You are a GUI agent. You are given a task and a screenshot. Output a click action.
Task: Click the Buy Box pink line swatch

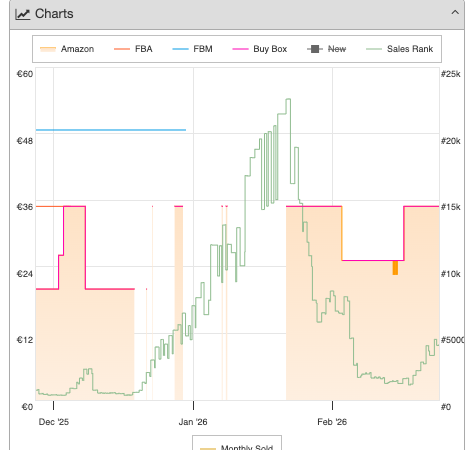(x=240, y=49)
